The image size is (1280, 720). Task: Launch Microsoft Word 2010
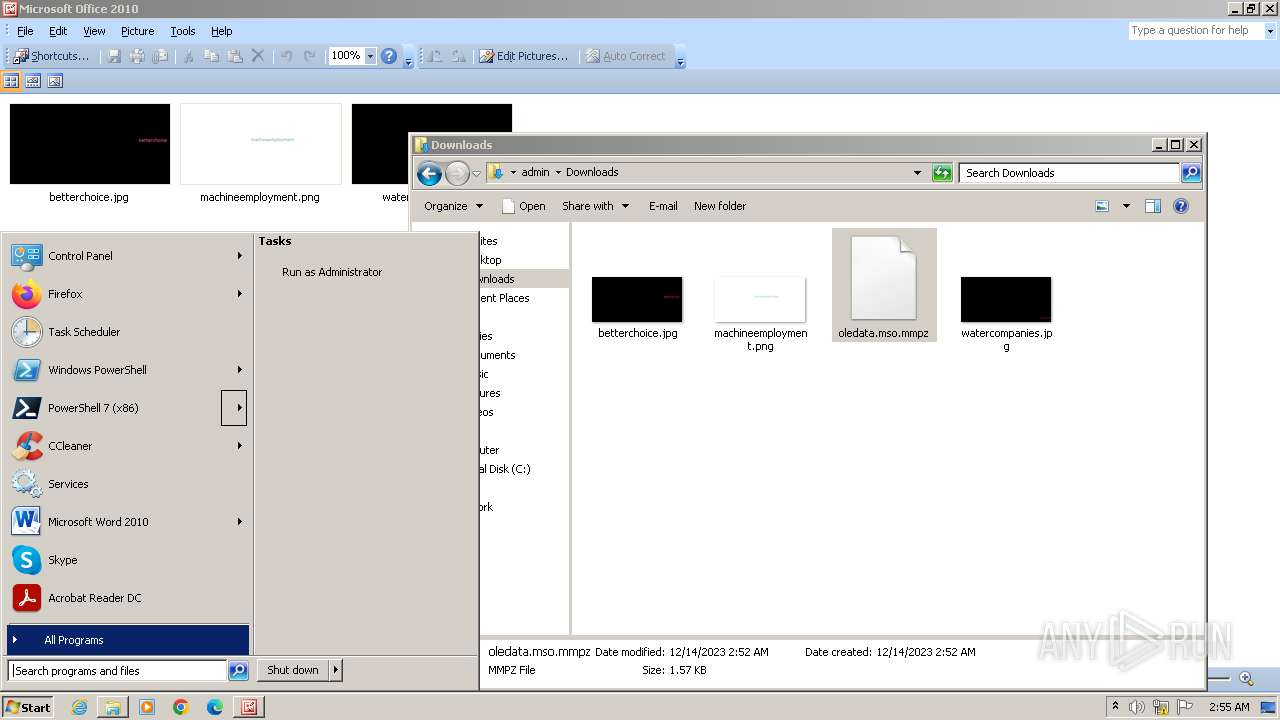pos(127,522)
